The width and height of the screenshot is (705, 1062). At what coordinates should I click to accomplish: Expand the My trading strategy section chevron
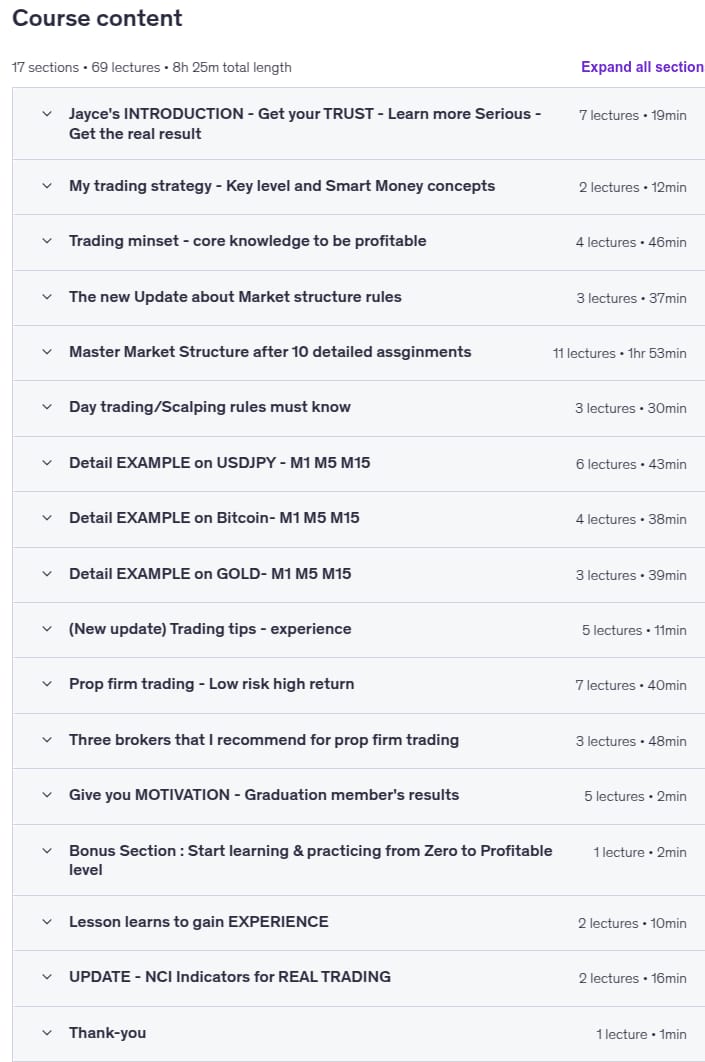click(x=47, y=186)
